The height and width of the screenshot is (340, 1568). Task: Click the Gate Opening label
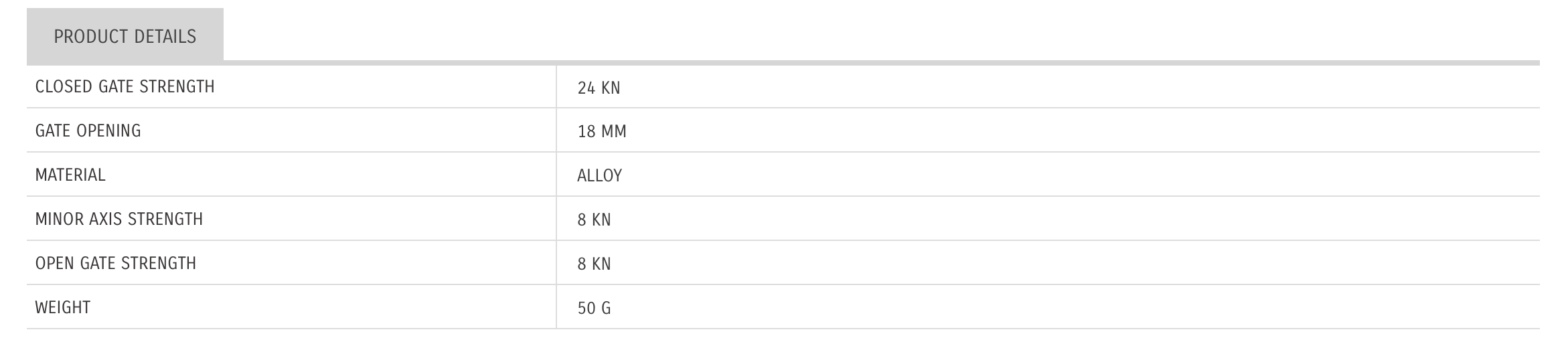[88, 131]
